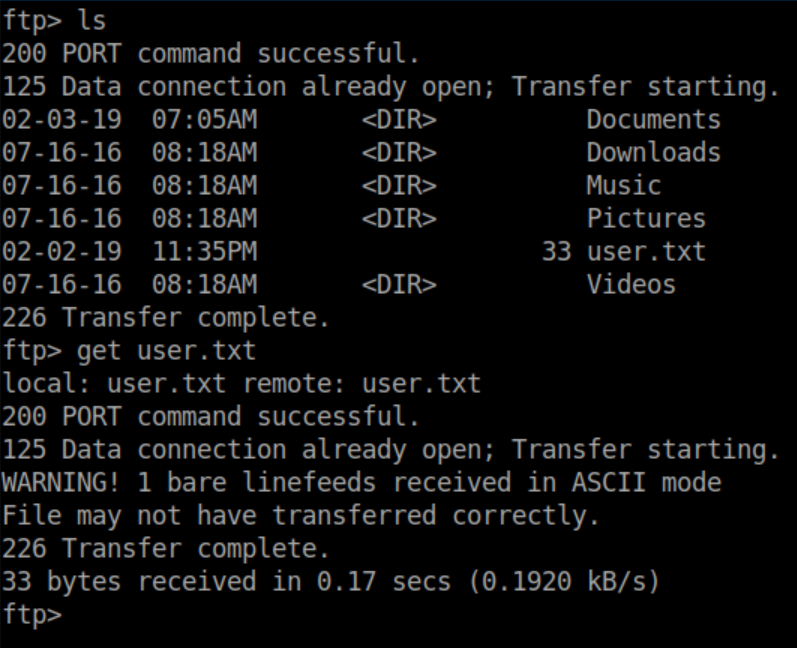
Task: Click the WARNING! bare linefeeds message
Action: (x=361, y=483)
